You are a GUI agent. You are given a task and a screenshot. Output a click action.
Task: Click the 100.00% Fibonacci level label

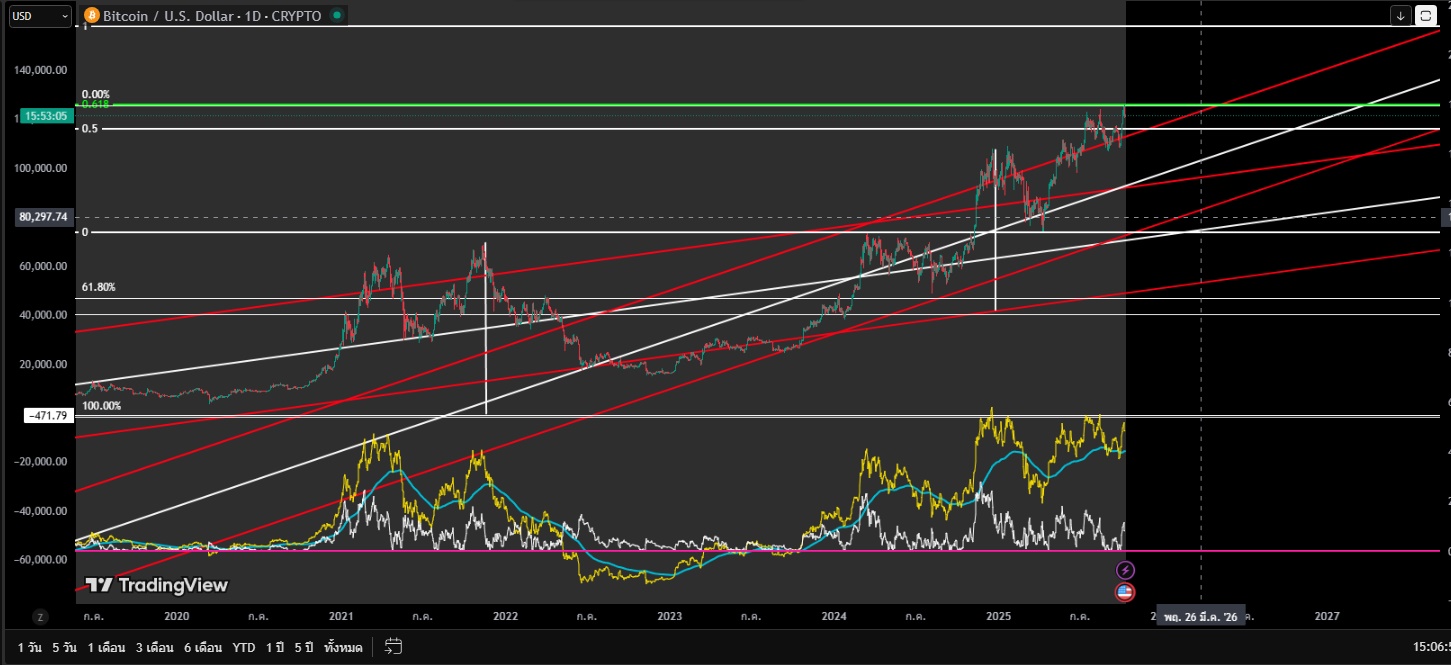click(x=101, y=406)
